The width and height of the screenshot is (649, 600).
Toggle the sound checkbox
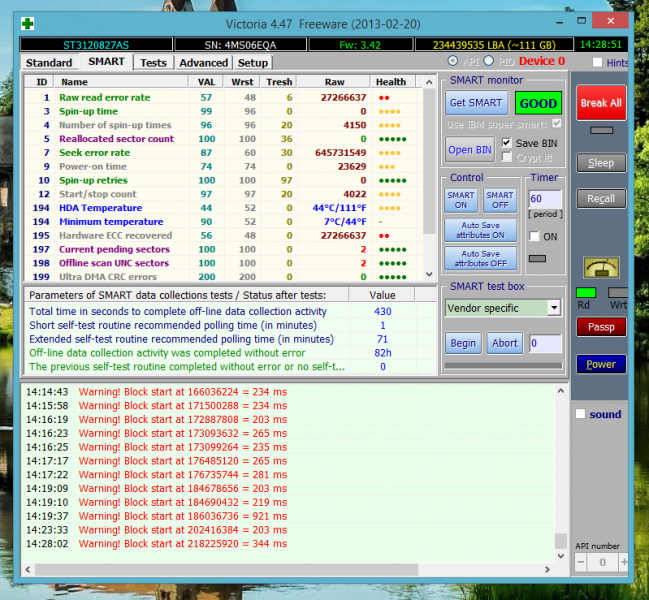pyautogui.click(x=581, y=414)
